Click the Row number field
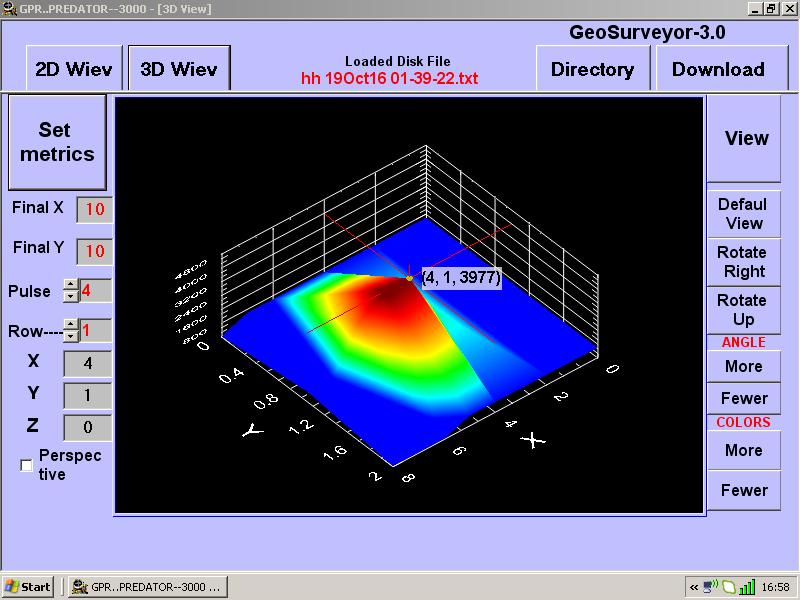This screenshot has height=600, width=800. point(95,331)
